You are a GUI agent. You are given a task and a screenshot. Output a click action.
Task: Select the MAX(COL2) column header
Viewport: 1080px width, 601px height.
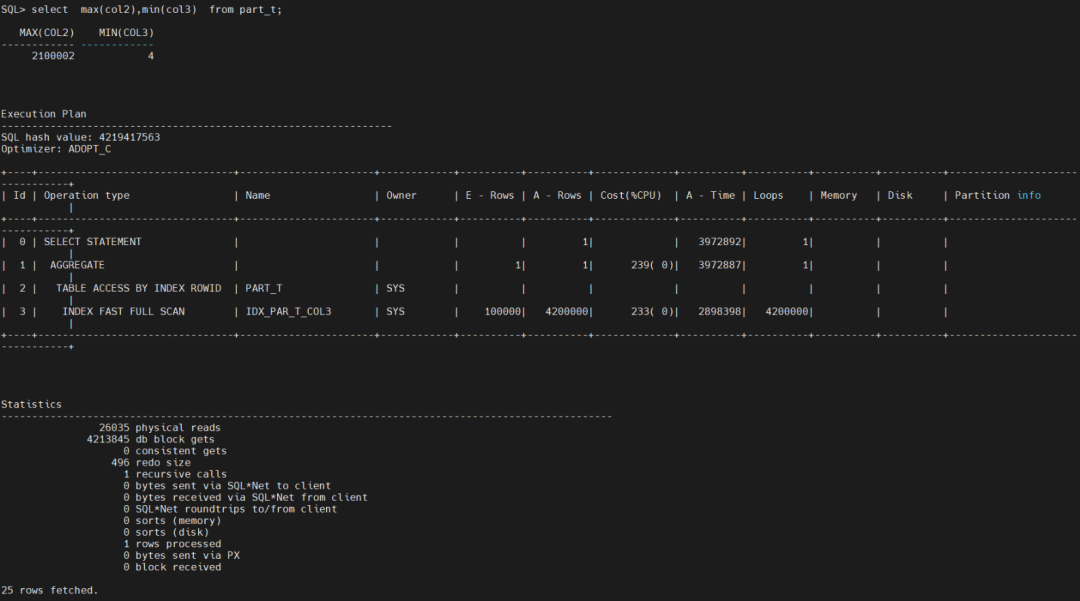pyautogui.click(x=46, y=32)
